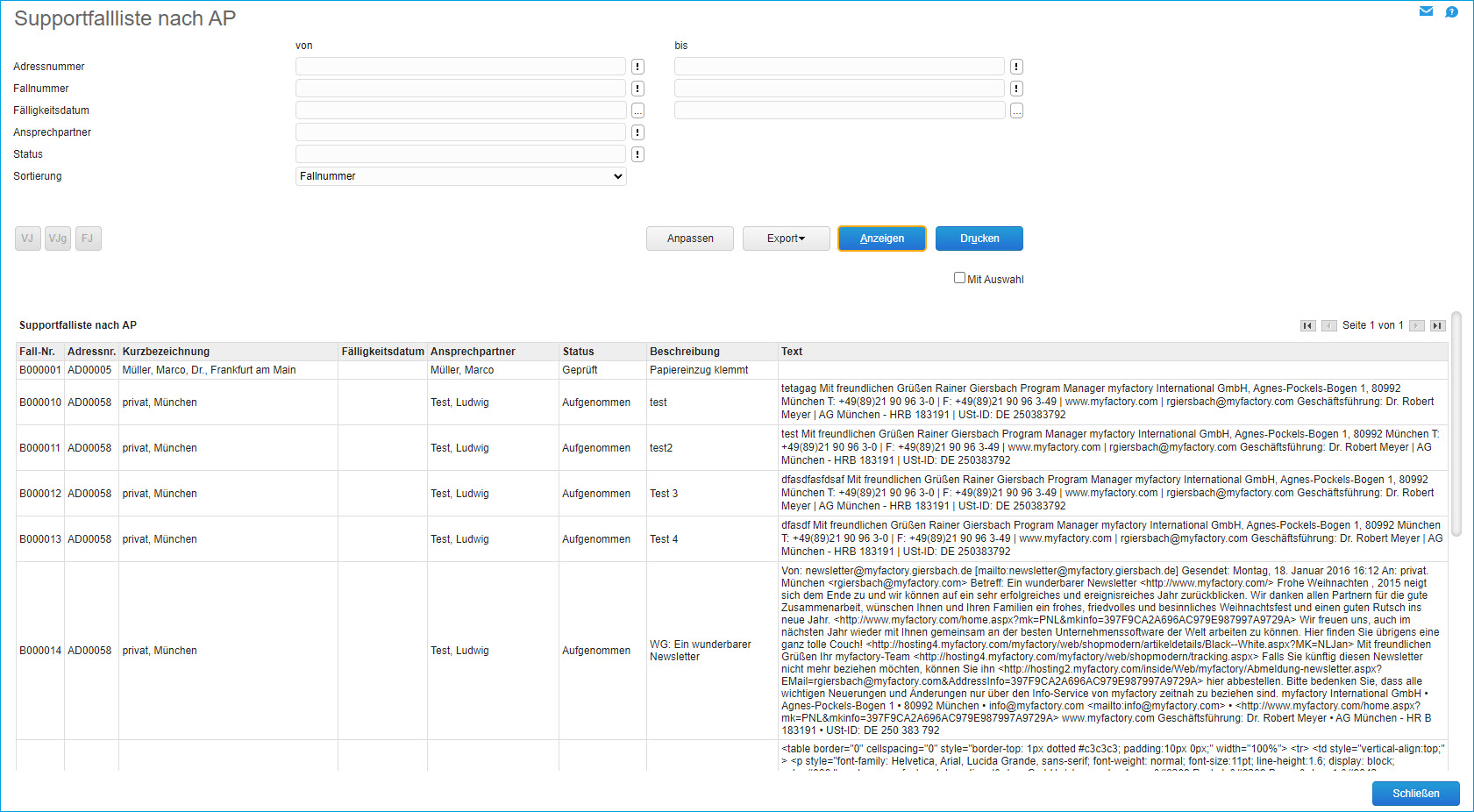Go to first page of list
1474x812 pixels.
[x=1307, y=325]
